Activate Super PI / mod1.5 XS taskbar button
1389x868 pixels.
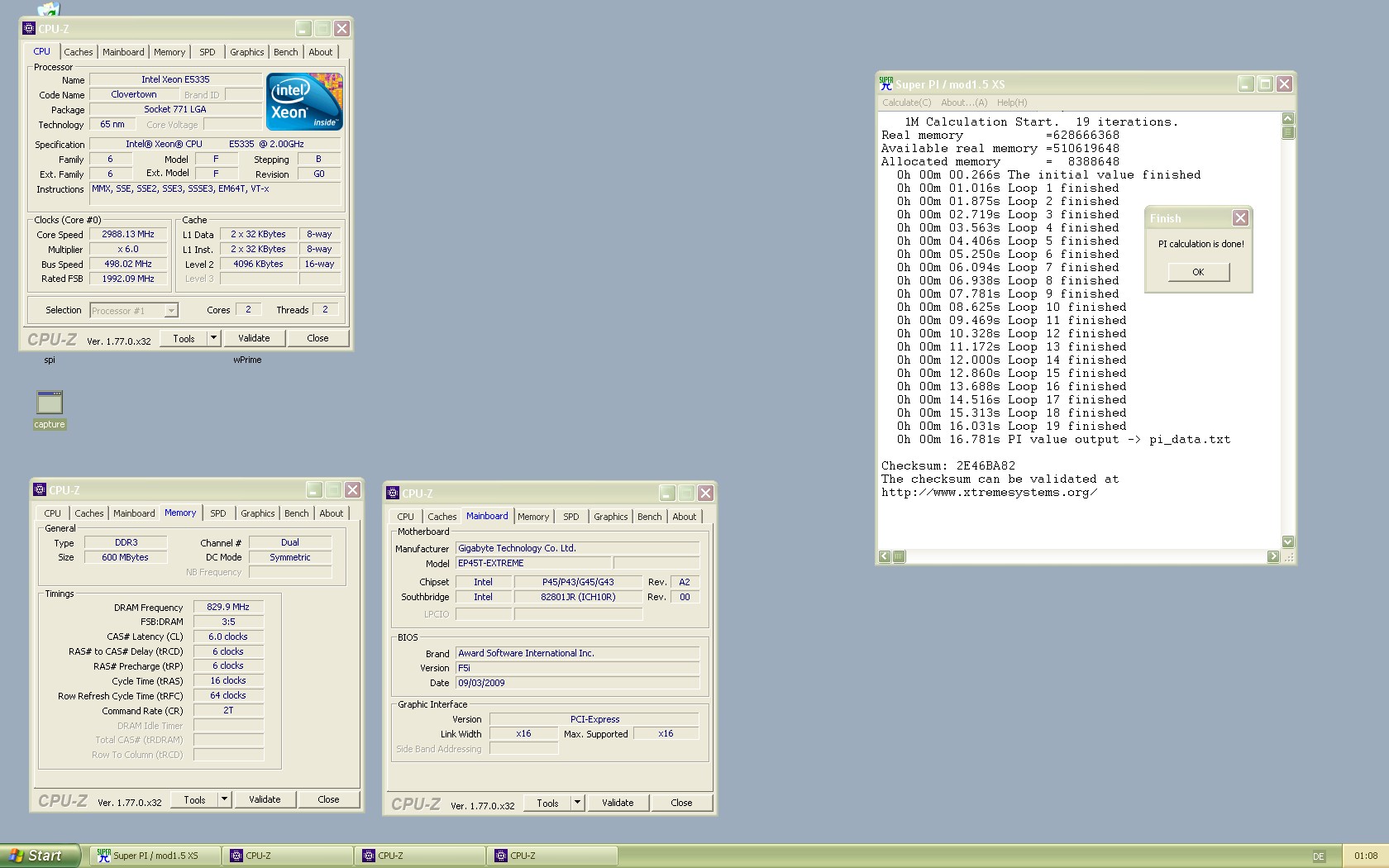click(x=155, y=856)
